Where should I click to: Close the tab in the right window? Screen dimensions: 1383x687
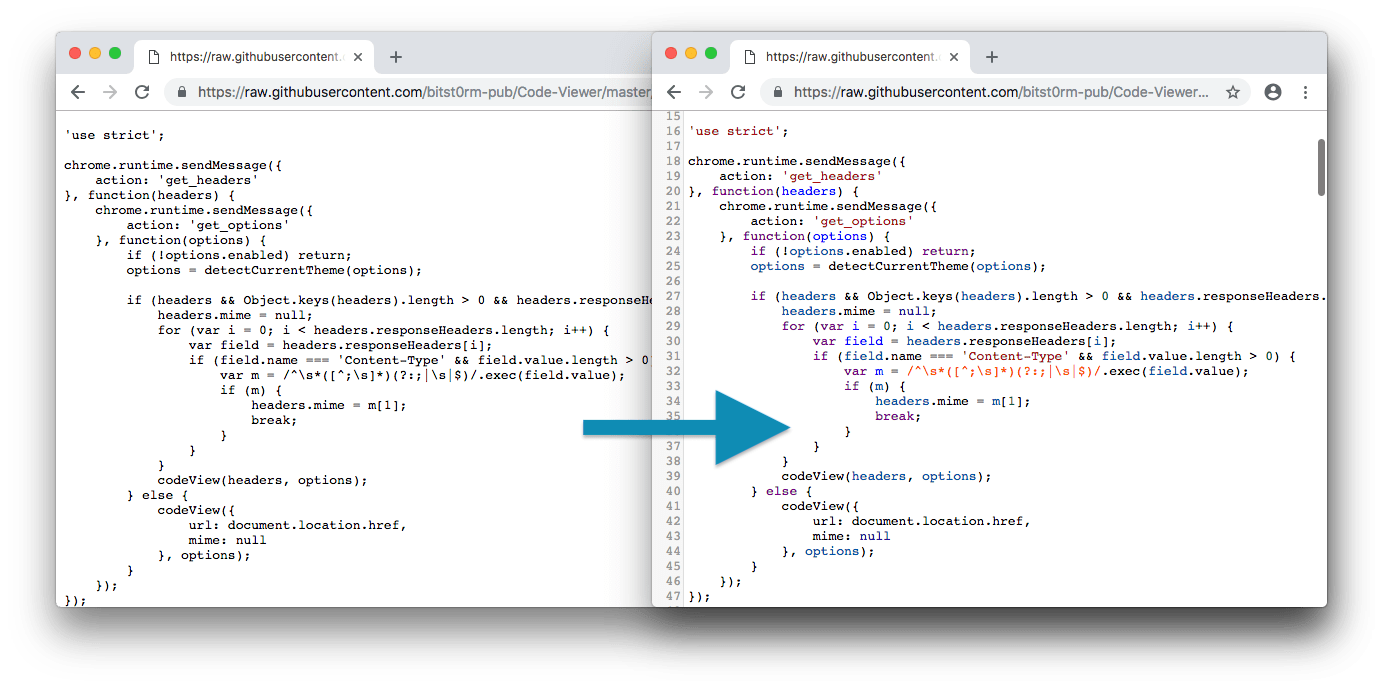(953, 57)
